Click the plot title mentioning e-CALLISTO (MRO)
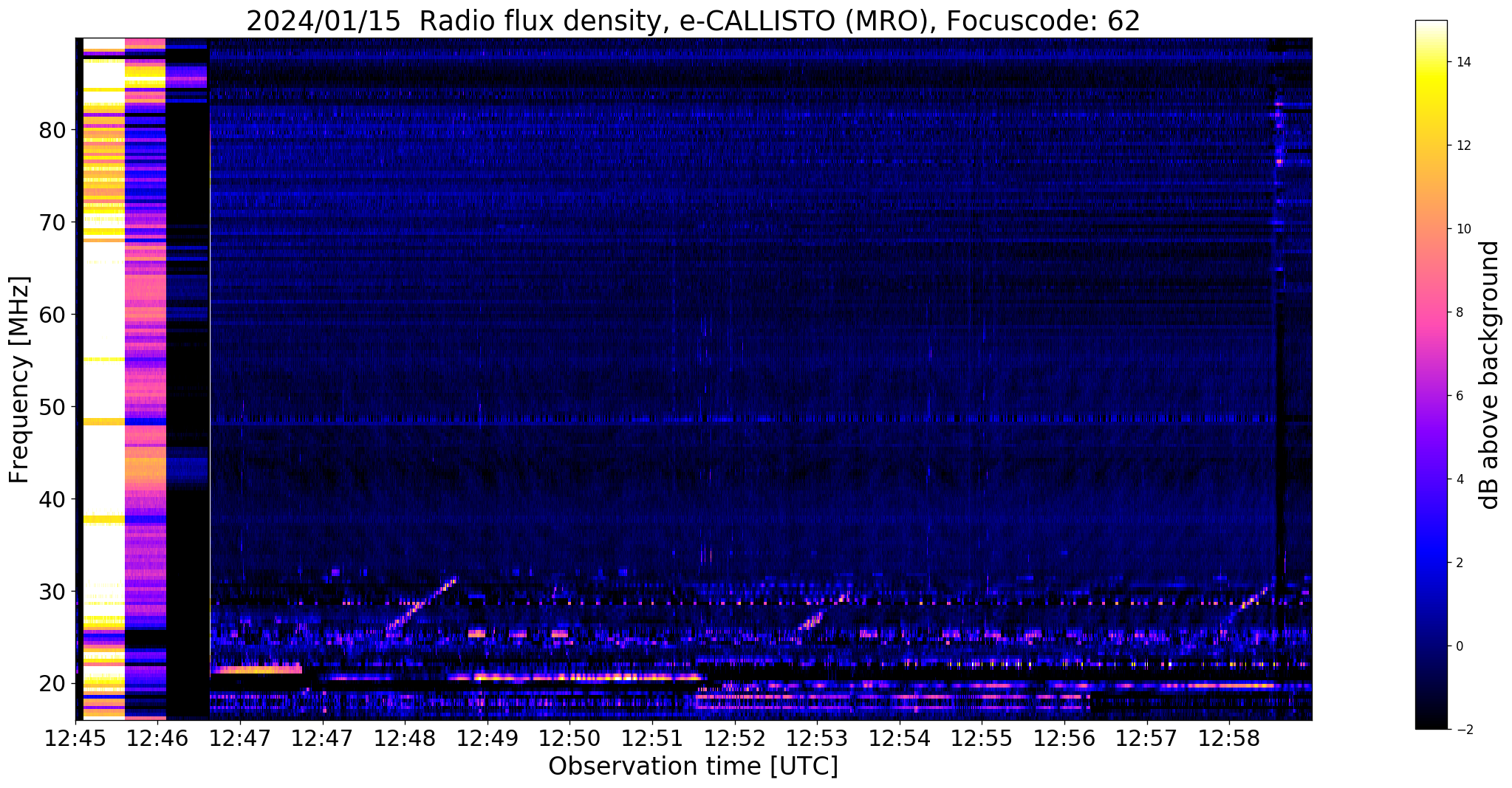 click(693, 21)
